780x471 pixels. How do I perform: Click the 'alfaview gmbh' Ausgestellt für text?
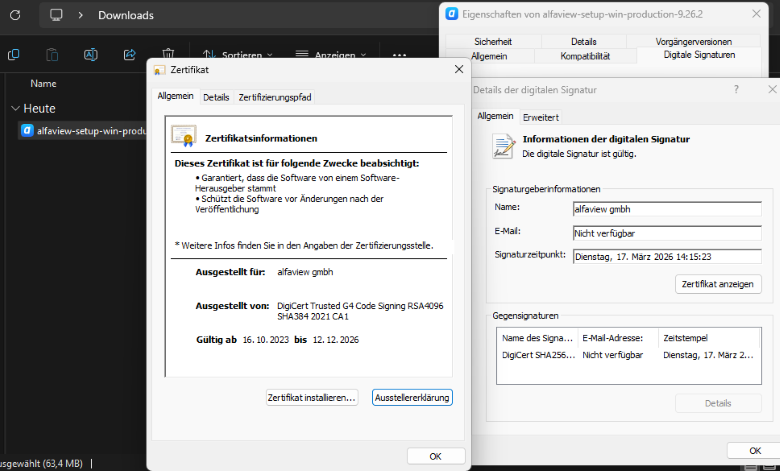click(305, 272)
